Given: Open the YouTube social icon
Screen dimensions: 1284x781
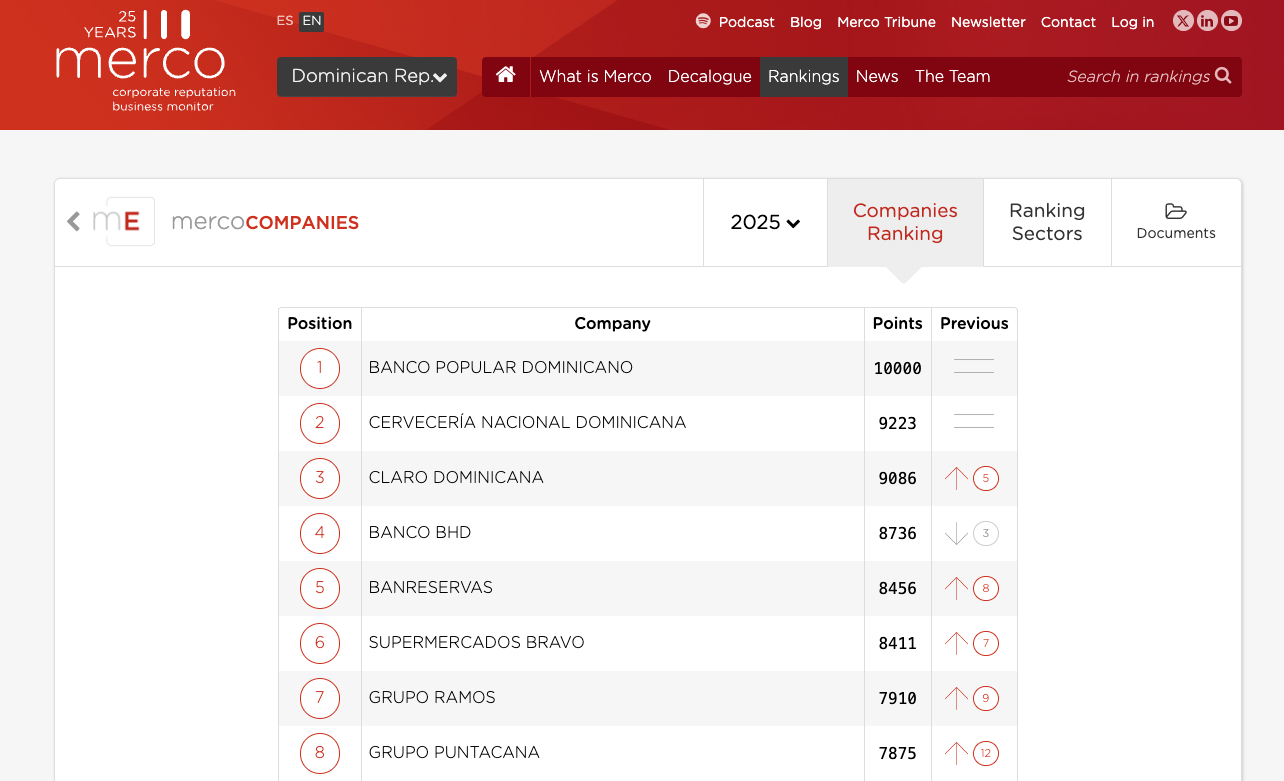Looking at the screenshot, I should 1231,21.
